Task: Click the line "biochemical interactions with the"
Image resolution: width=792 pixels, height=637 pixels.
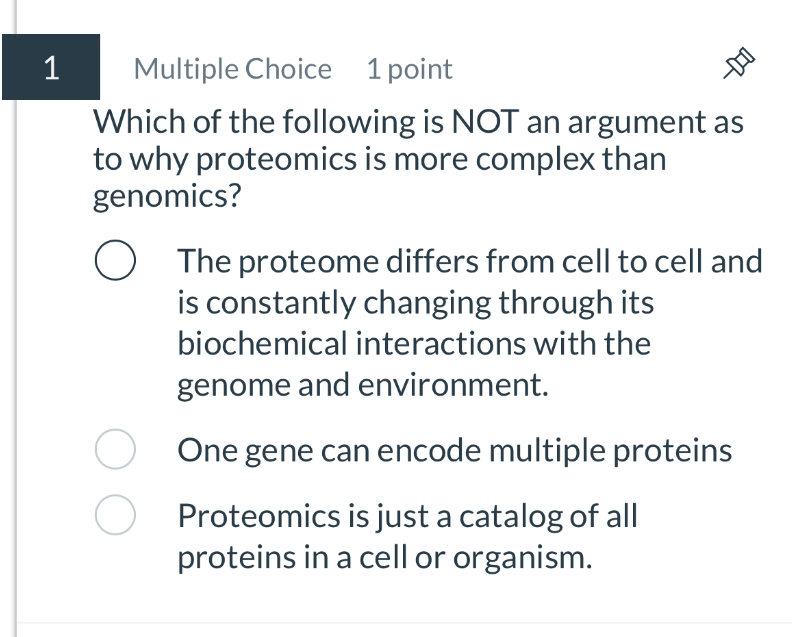Action: pos(413,344)
